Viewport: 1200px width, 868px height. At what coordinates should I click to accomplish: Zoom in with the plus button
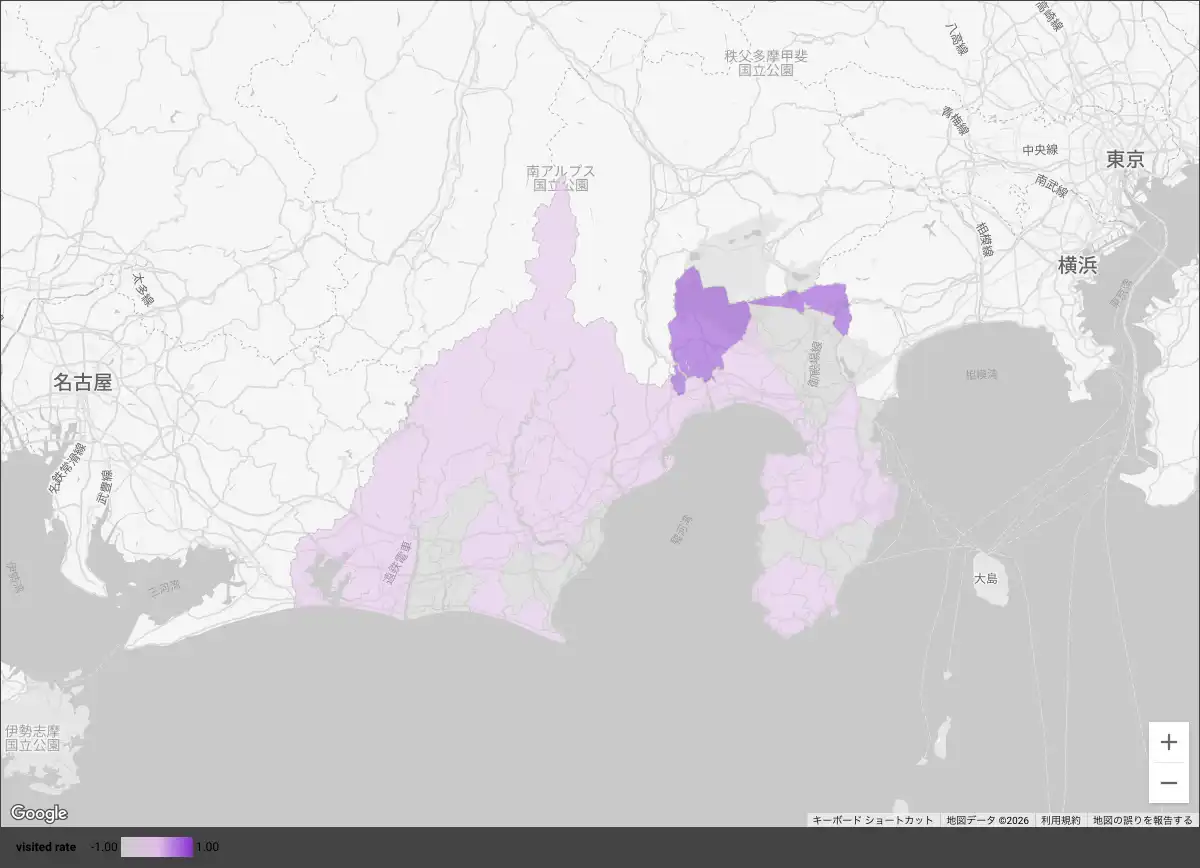[1169, 742]
